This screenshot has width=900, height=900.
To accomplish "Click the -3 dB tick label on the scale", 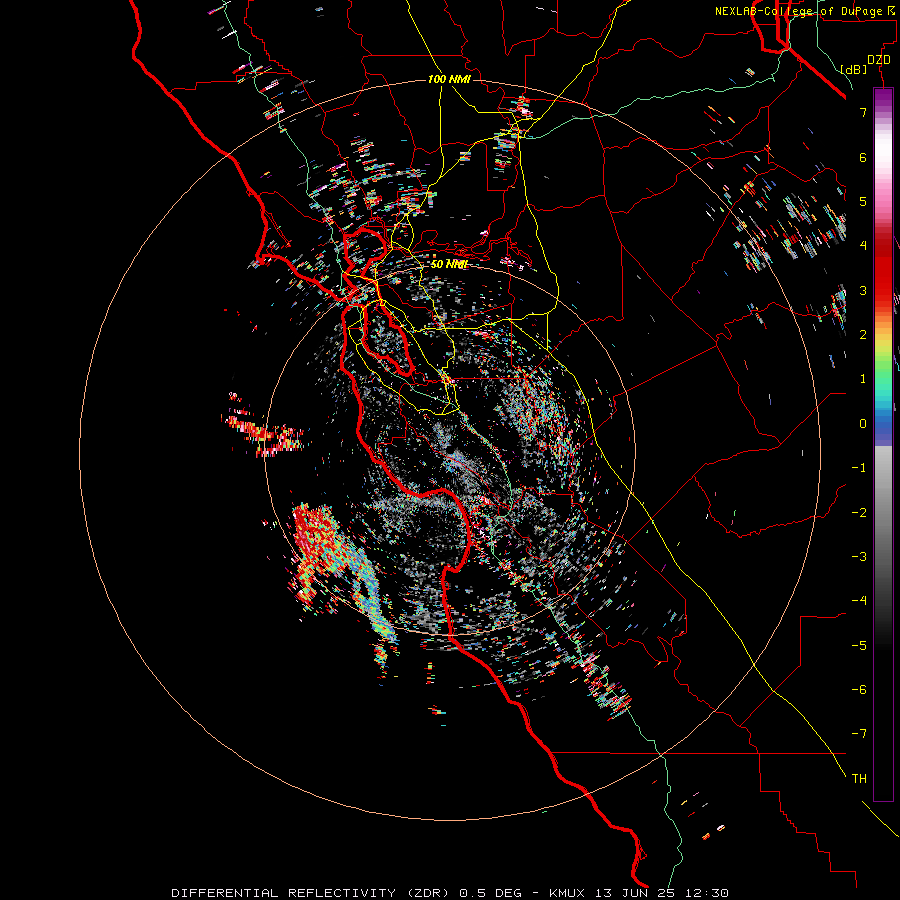I will [x=859, y=556].
